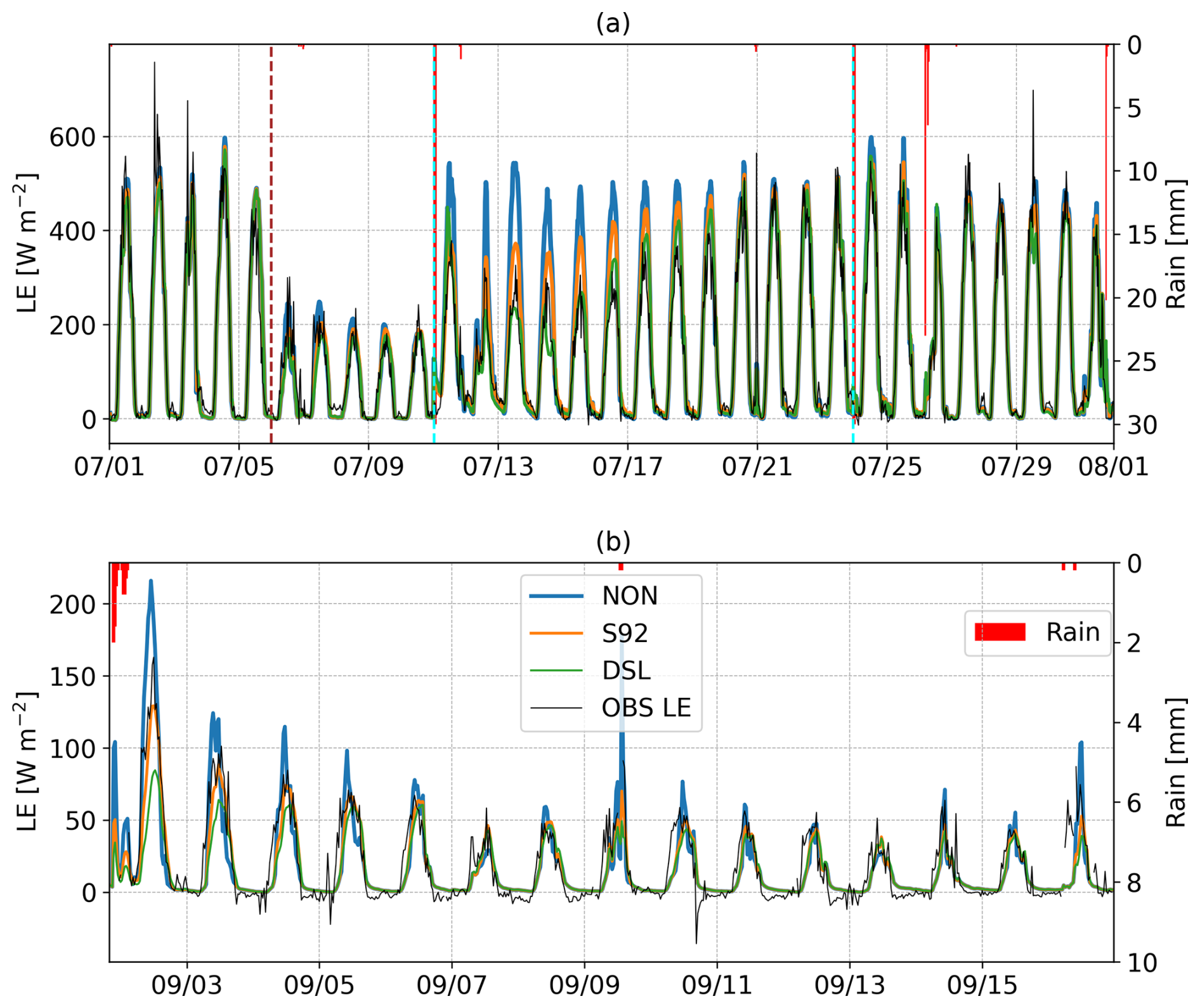Select the OBS LE legend label
This screenshot has width=1200, height=1008.
pyautogui.click(x=646, y=707)
